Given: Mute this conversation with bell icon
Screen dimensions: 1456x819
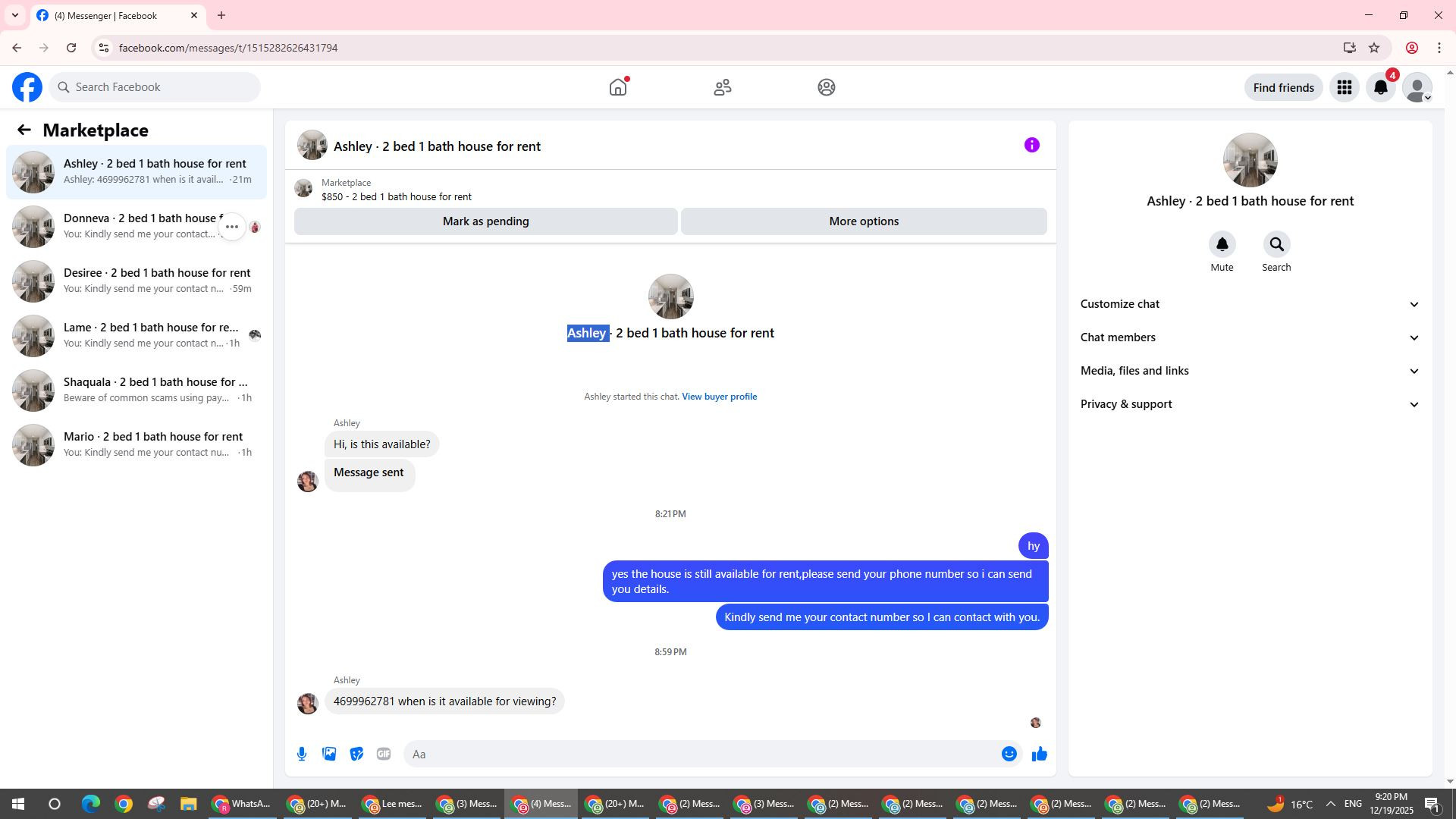Looking at the screenshot, I should (x=1222, y=245).
